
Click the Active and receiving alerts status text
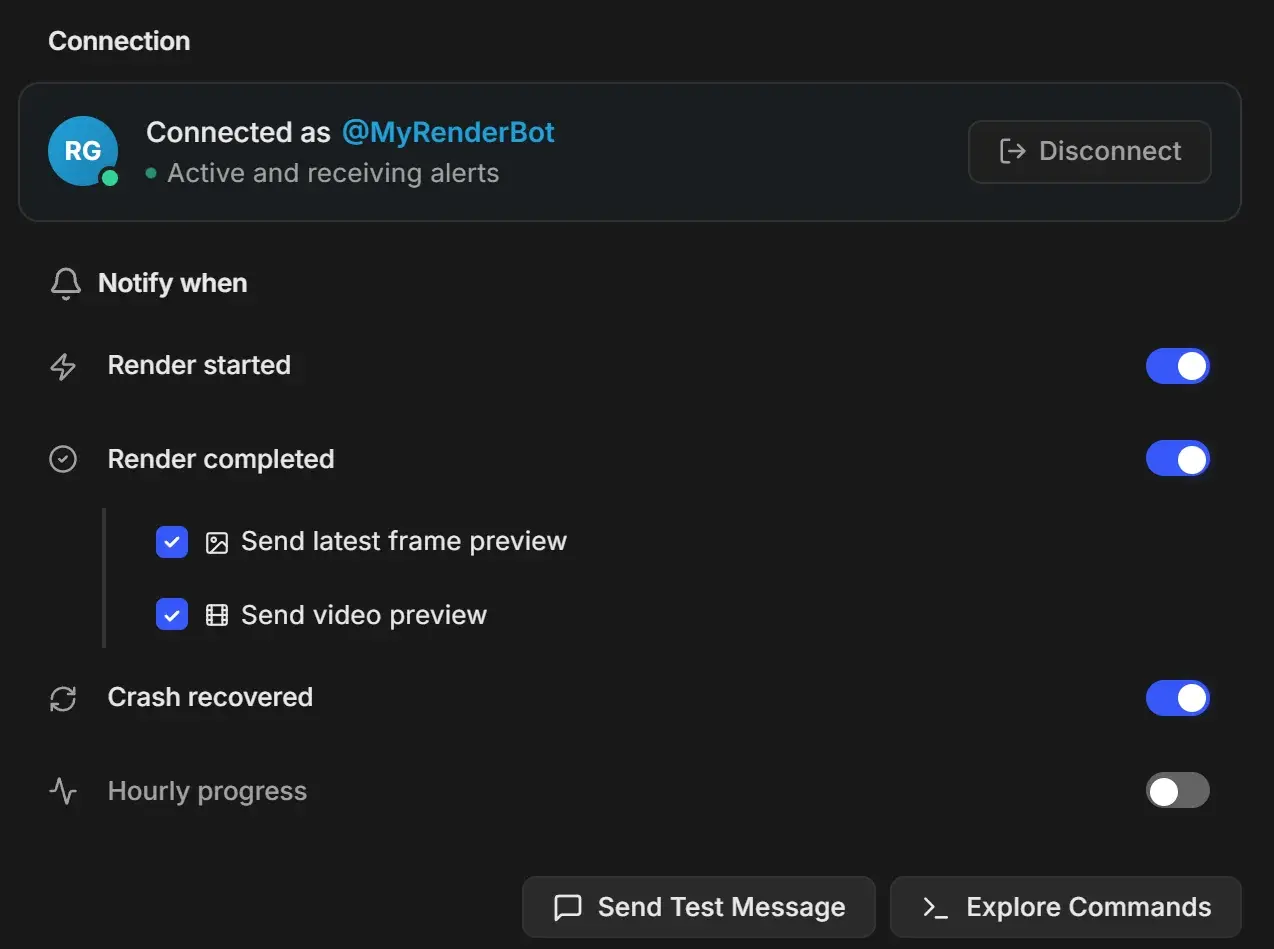[x=333, y=173]
